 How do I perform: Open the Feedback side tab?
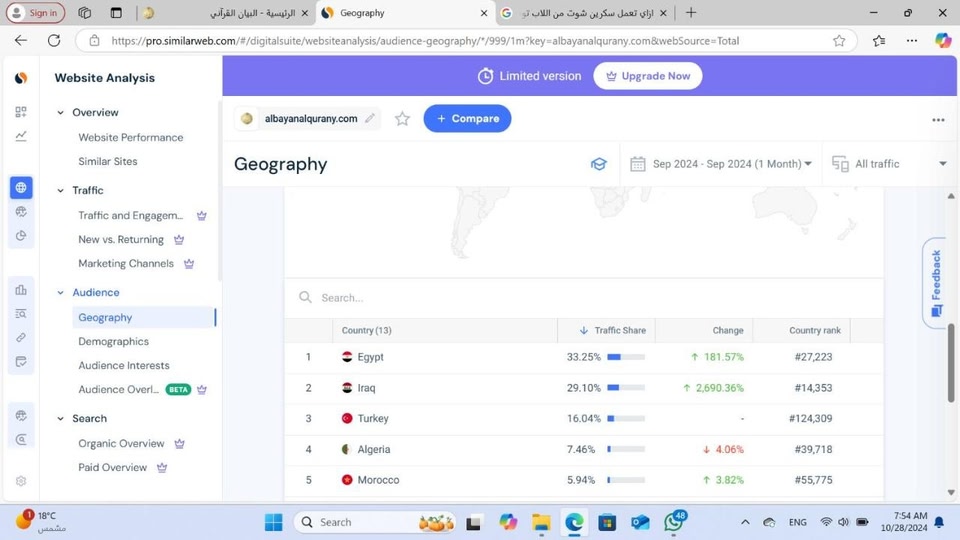coord(935,283)
